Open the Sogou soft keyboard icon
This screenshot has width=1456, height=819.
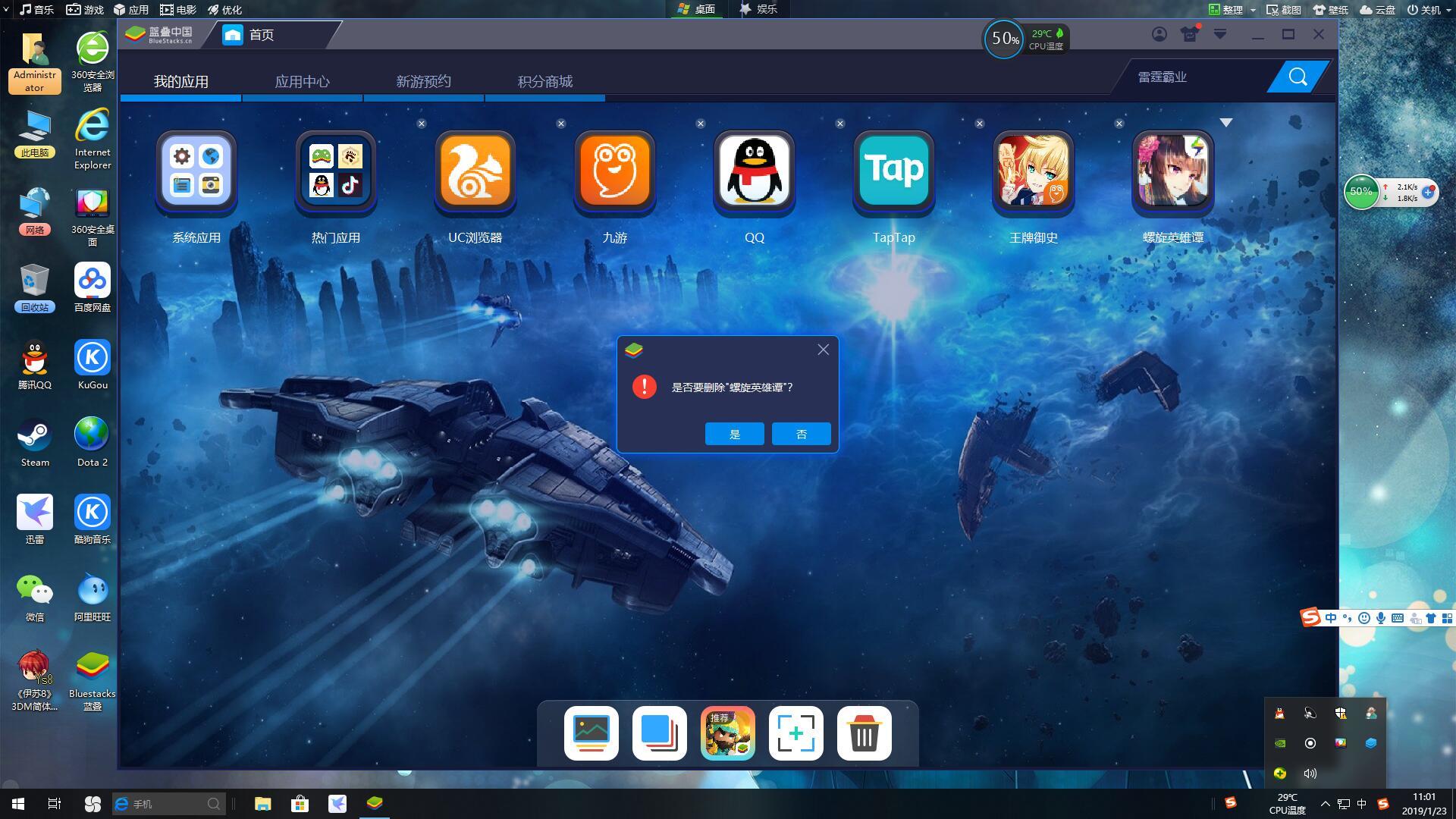(x=1398, y=618)
